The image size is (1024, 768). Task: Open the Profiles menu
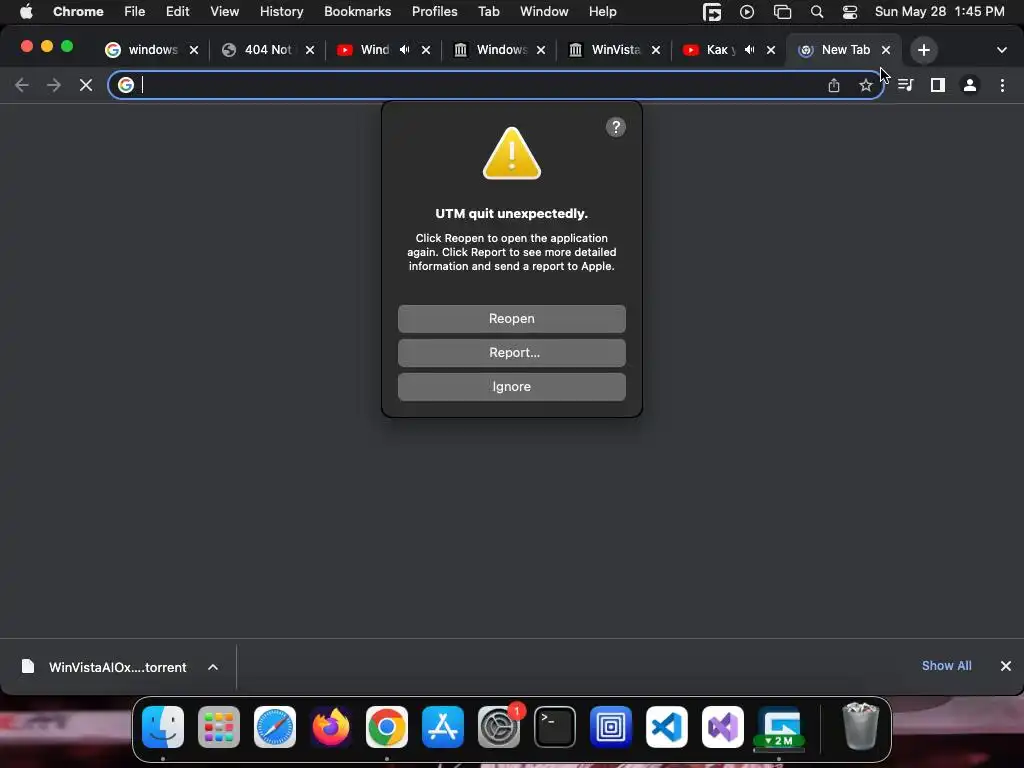point(434,12)
